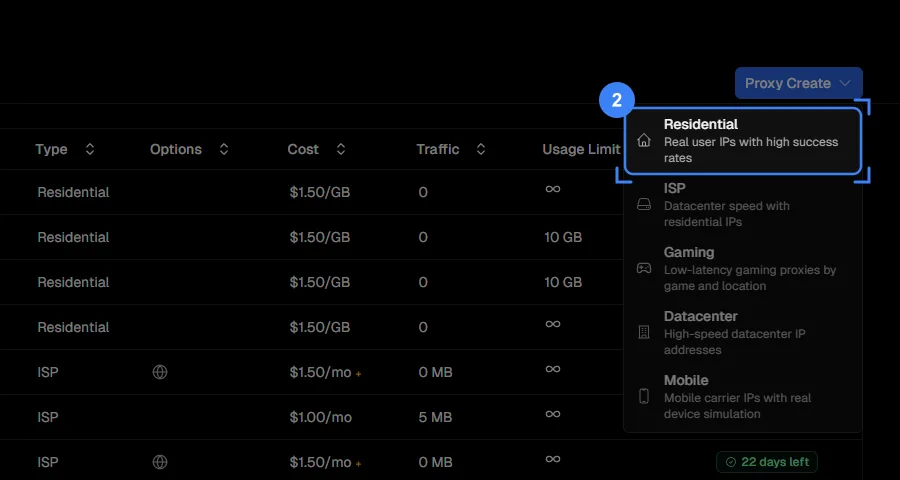Click the 22 days left badge
This screenshot has width=900, height=480.
[767, 462]
